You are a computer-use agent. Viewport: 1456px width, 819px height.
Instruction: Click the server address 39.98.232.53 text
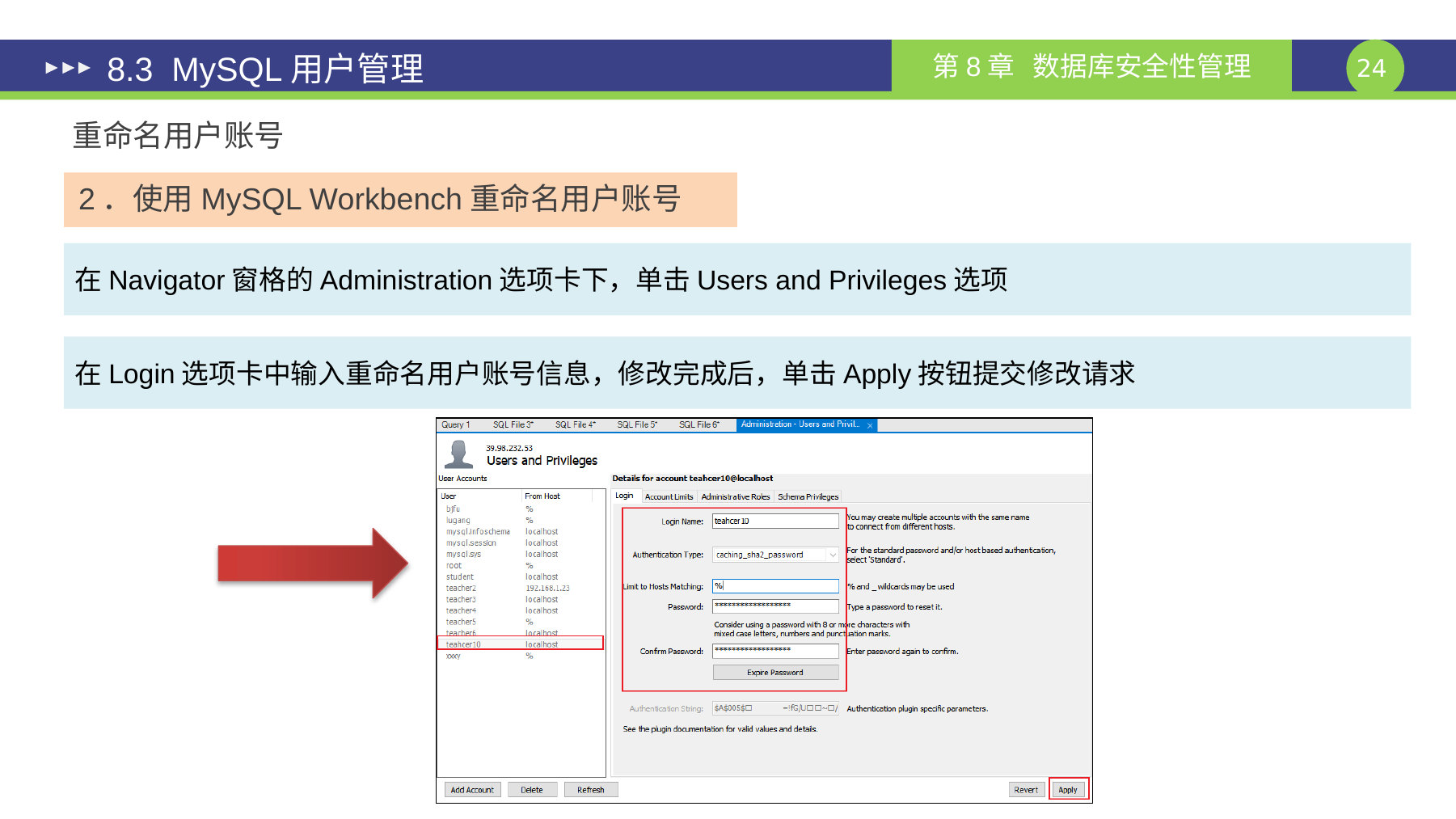509,448
